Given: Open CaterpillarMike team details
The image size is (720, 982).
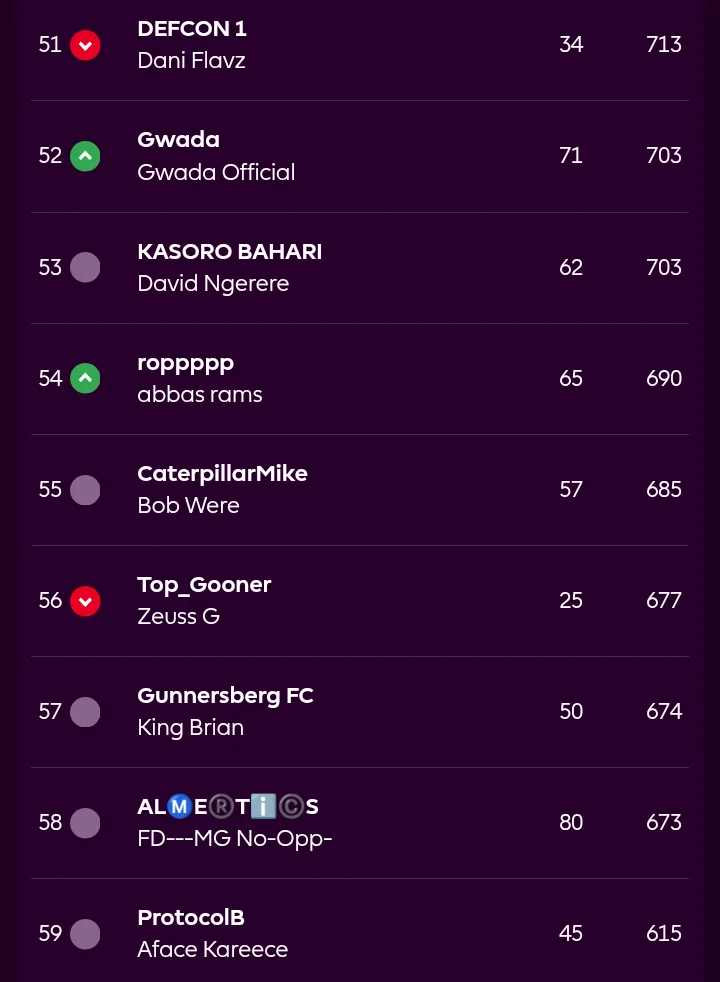Looking at the screenshot, I should point(222,473).
